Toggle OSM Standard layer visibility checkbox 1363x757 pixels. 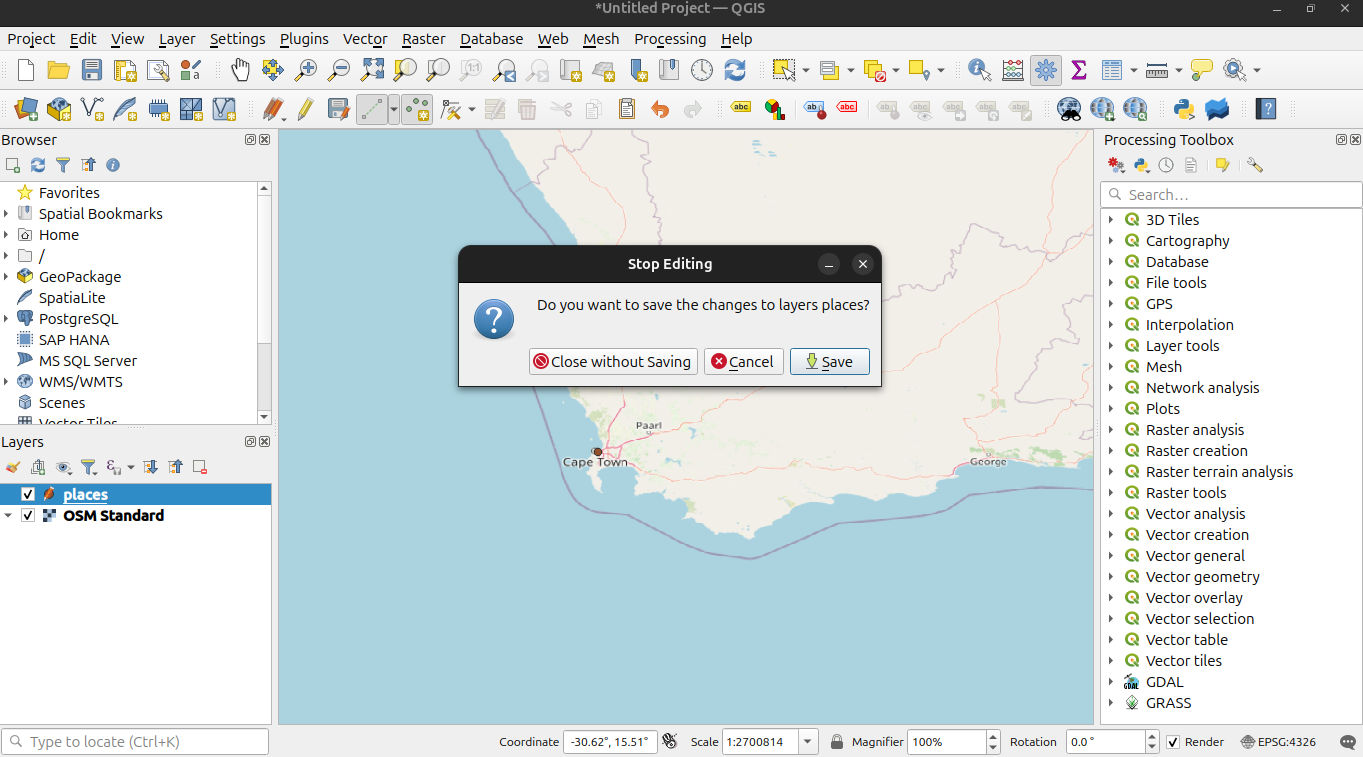pos(28,516)
